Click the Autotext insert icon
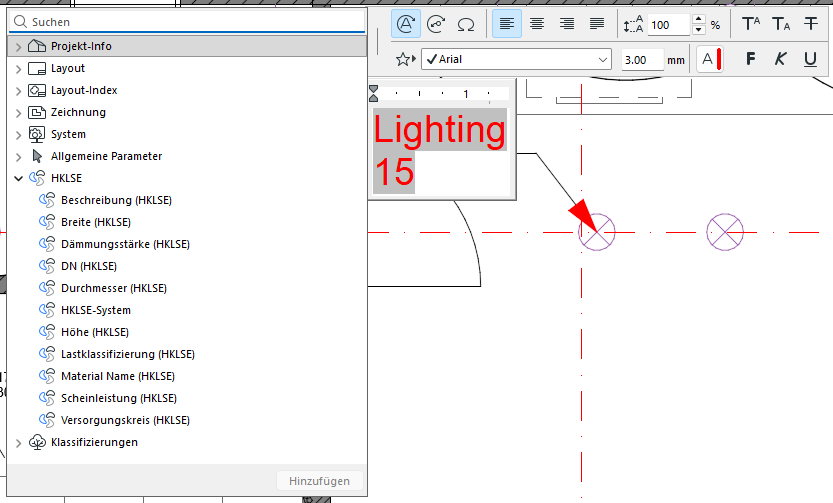The image size is (833, 503). tap(406, 24)
